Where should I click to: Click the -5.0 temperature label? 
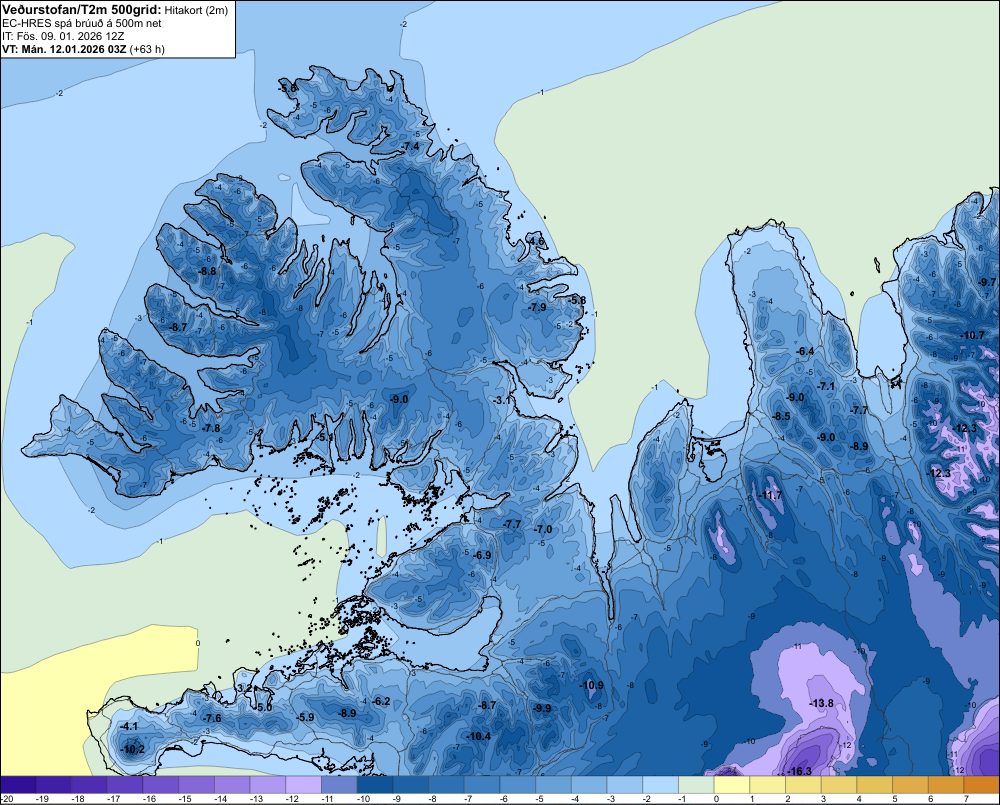tap(264, 707)
